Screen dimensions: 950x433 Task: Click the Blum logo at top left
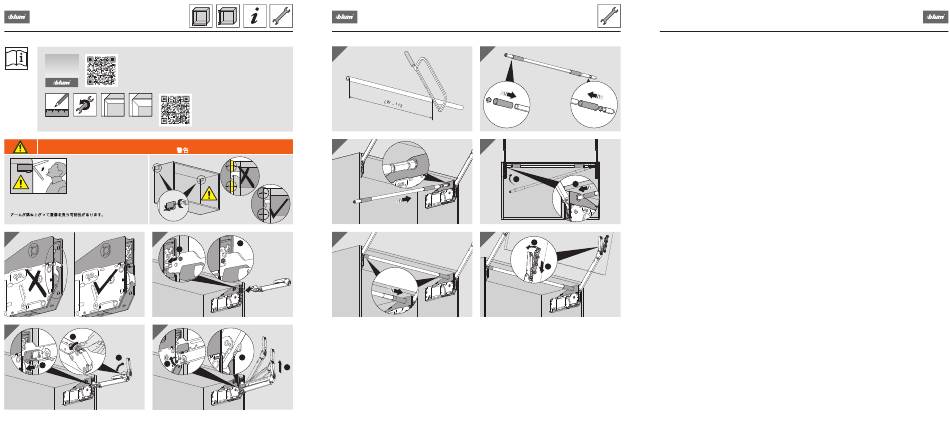(x=17, y=18)
